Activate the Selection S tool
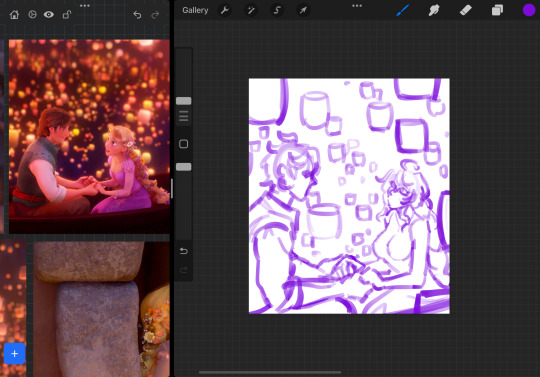This screenshot has width=540, height=377. 277,10
